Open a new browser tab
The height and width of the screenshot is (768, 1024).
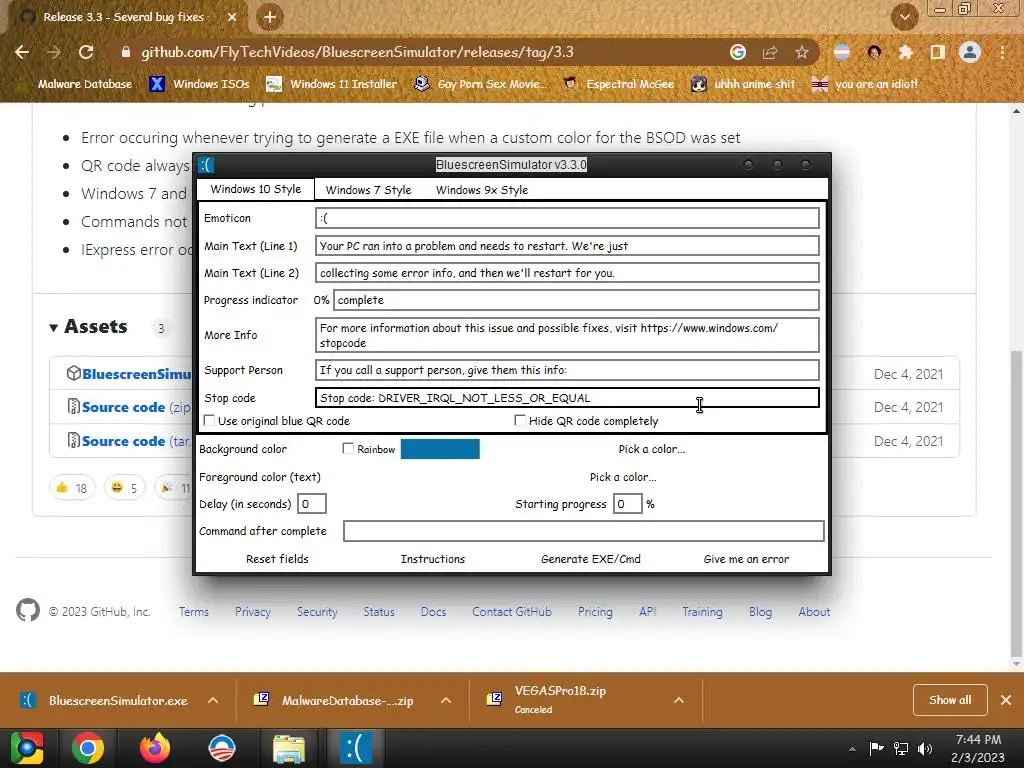(269, 17)
